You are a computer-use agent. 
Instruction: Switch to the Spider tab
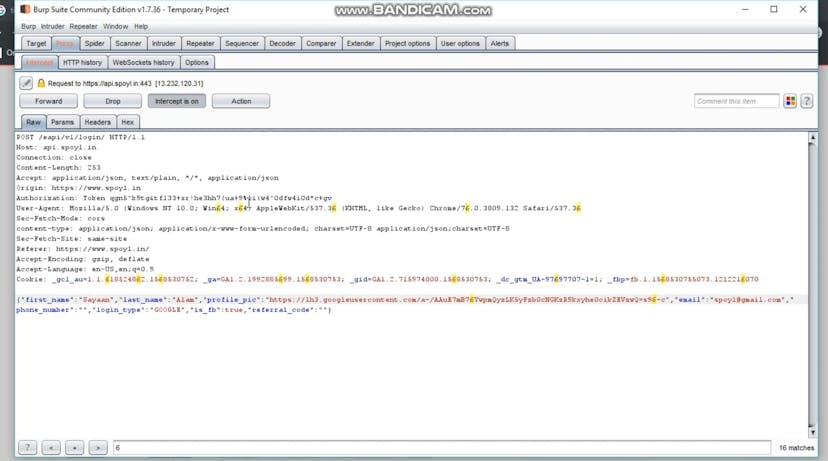tap(95, 43)
